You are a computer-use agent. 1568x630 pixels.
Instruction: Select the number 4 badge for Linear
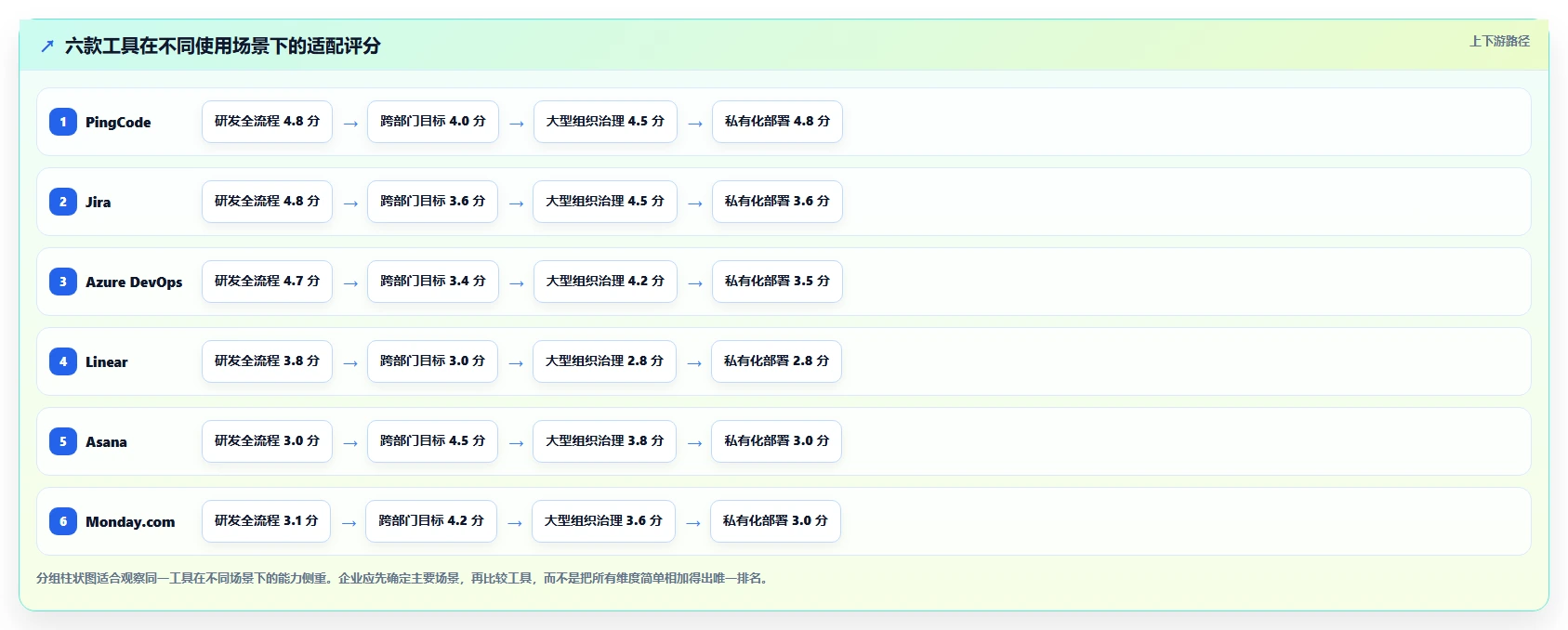pos(63,361)
